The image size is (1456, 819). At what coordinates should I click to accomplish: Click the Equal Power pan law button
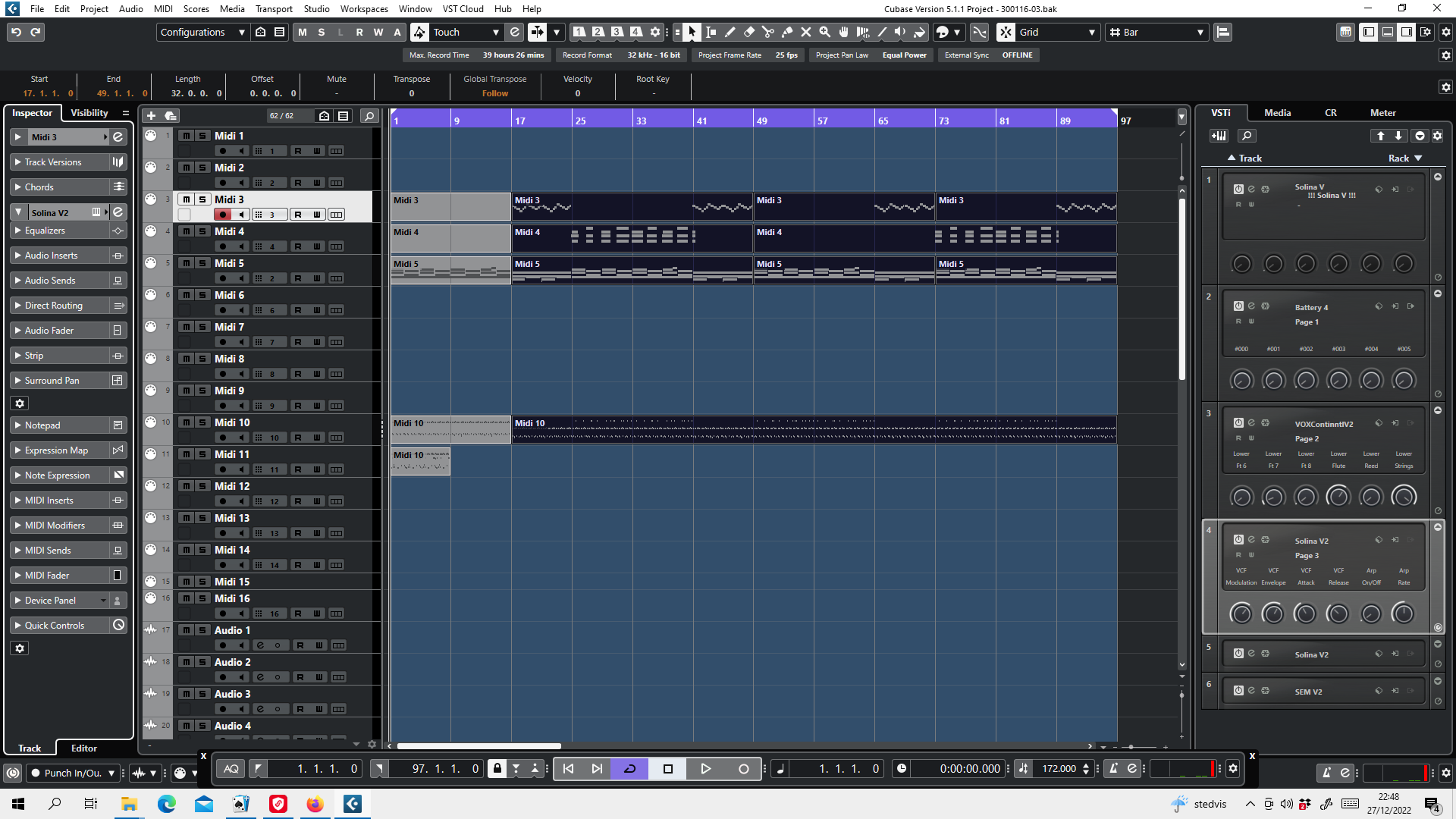click(x=904, y=55)
